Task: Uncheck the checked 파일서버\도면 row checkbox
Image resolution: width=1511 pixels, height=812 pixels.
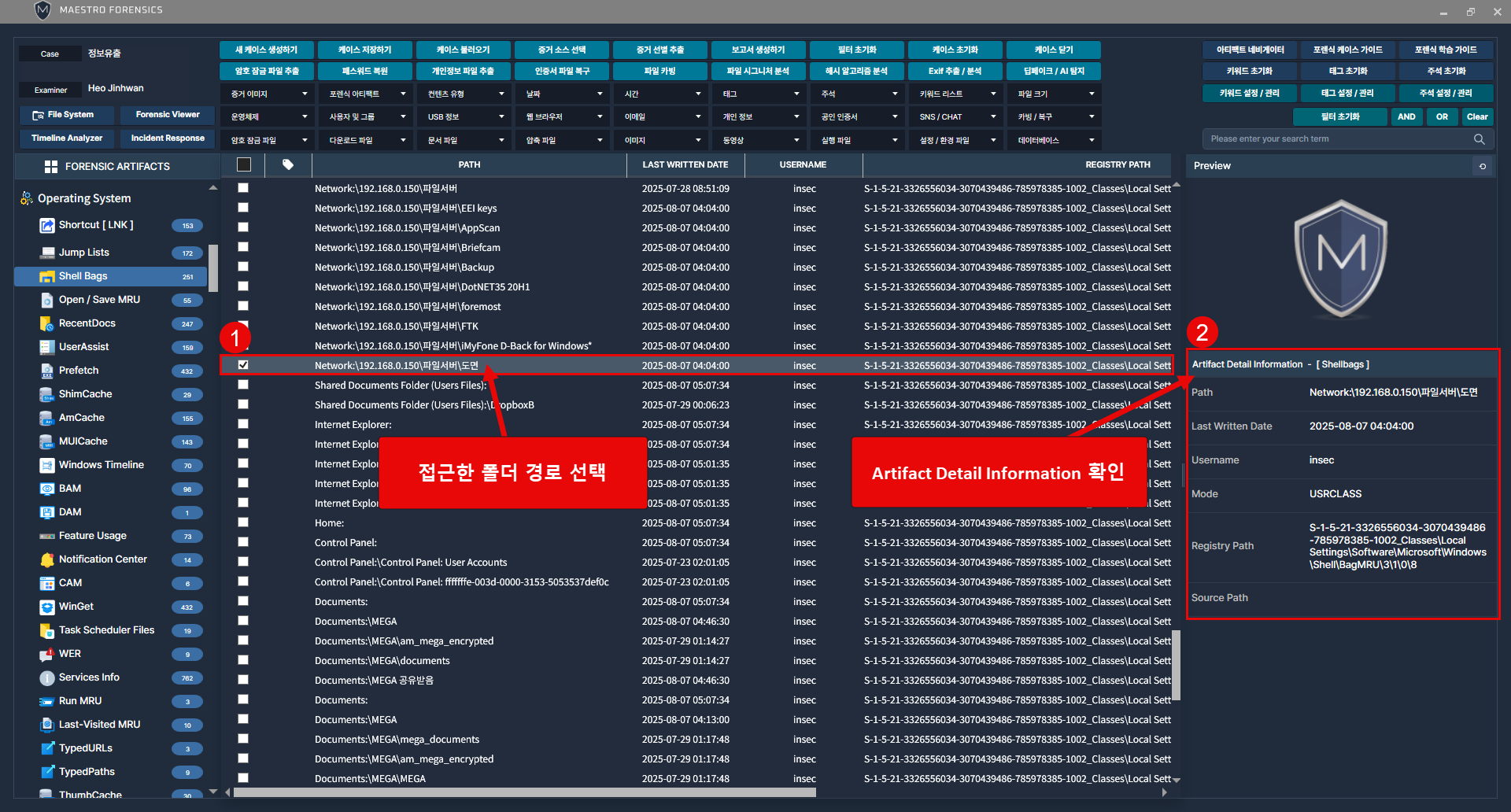Action: click(243, 365)
